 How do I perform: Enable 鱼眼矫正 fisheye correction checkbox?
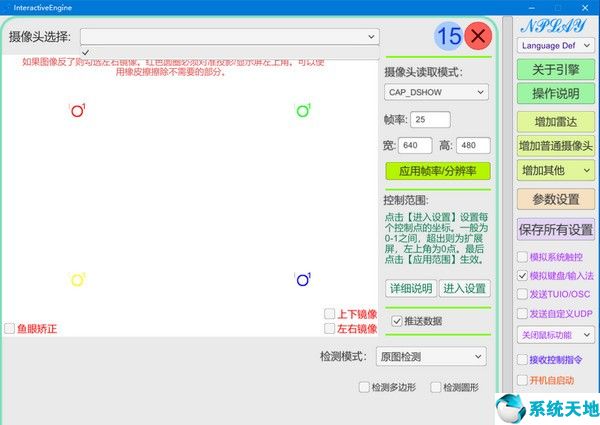click(x=10, y=329)
